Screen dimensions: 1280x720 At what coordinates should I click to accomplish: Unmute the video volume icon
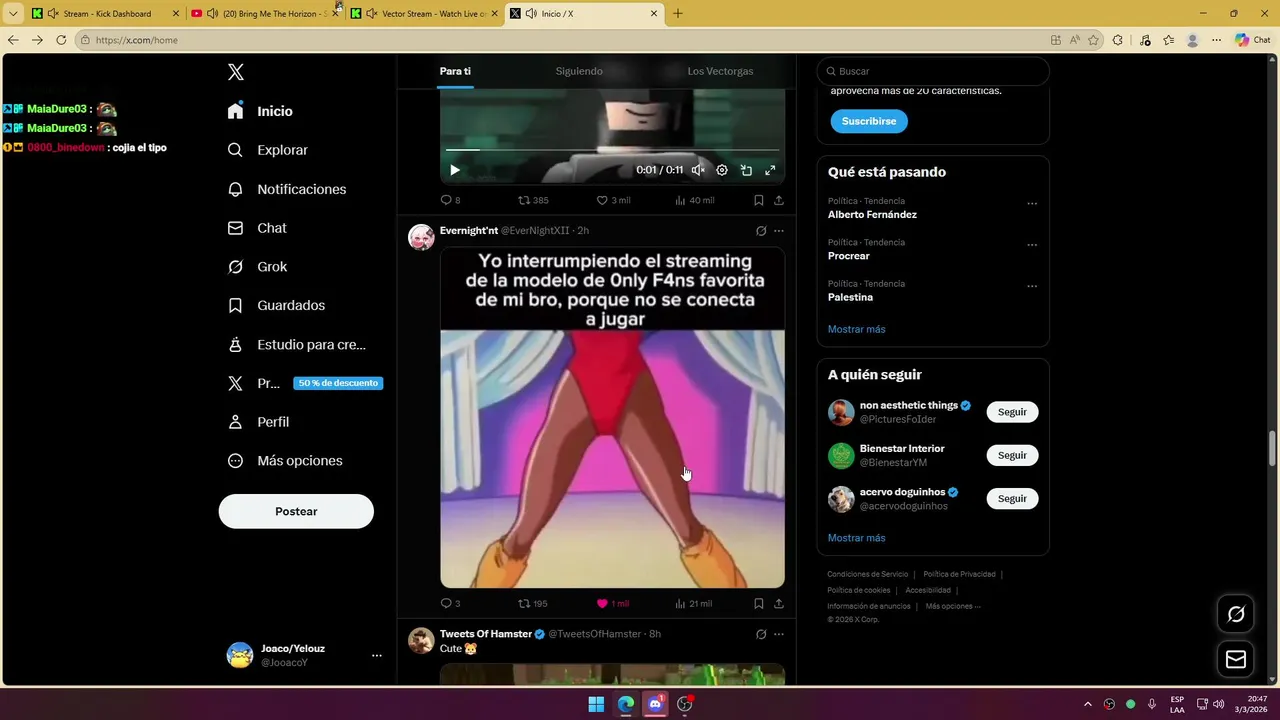(x=698, y=170)
